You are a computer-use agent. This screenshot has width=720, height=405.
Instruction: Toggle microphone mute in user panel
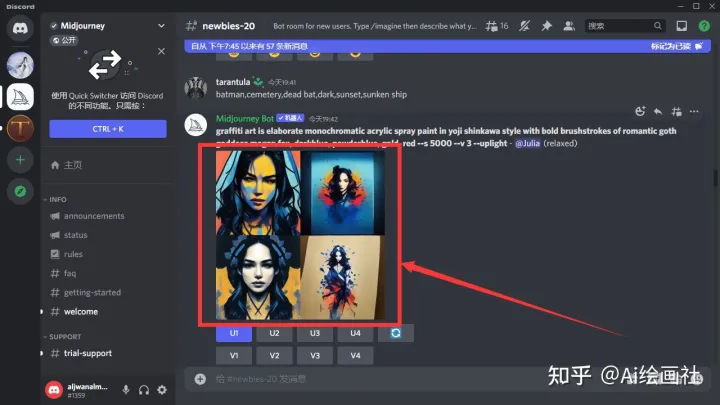click(126, 389)
